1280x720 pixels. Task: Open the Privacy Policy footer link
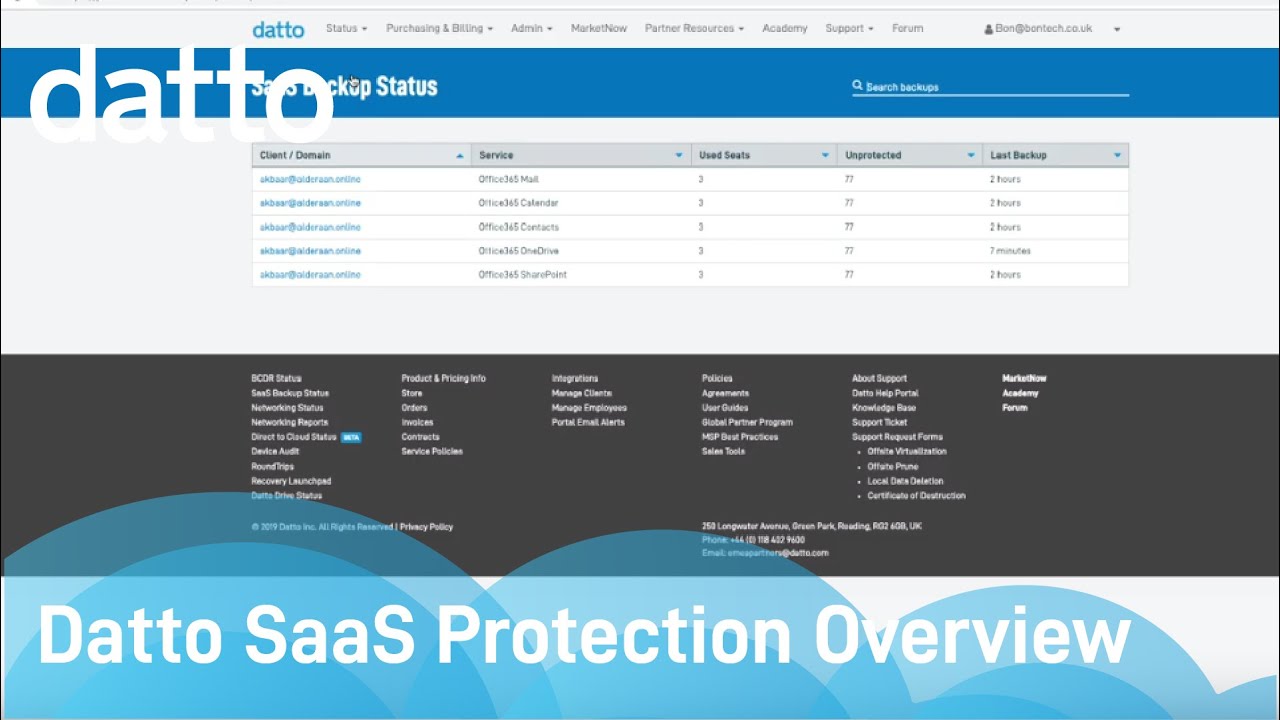(426, 527)
